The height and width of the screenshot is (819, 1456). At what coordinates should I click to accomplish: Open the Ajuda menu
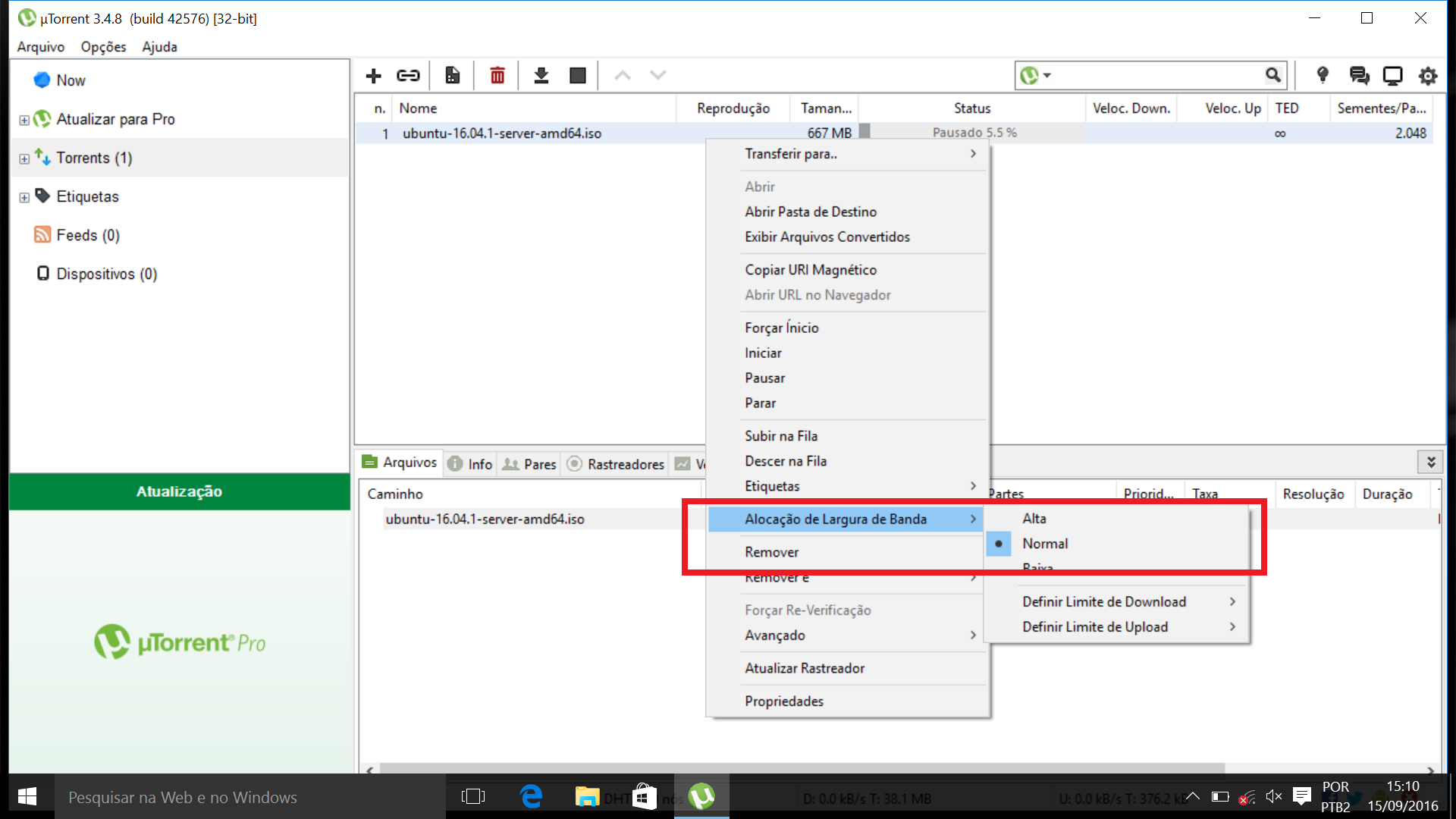tap(159, 47)
